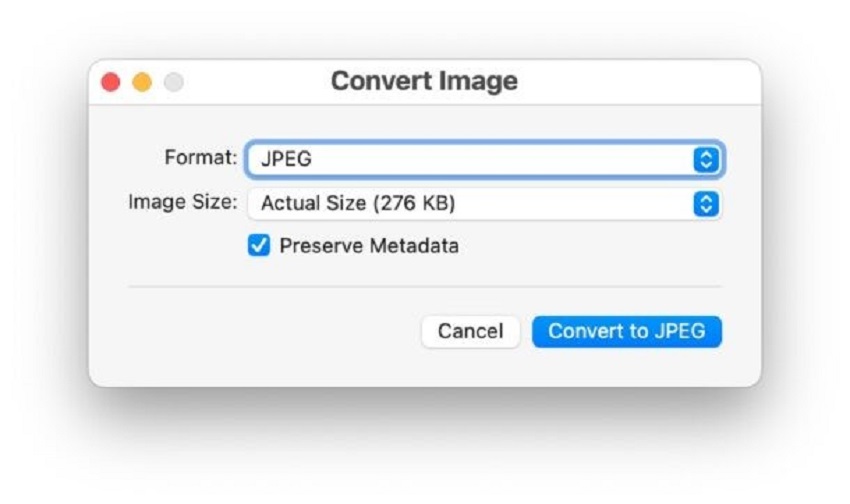850x504 pixels.
Task: Click the Image Size blue stepper arrows
Action: (706, 204)
